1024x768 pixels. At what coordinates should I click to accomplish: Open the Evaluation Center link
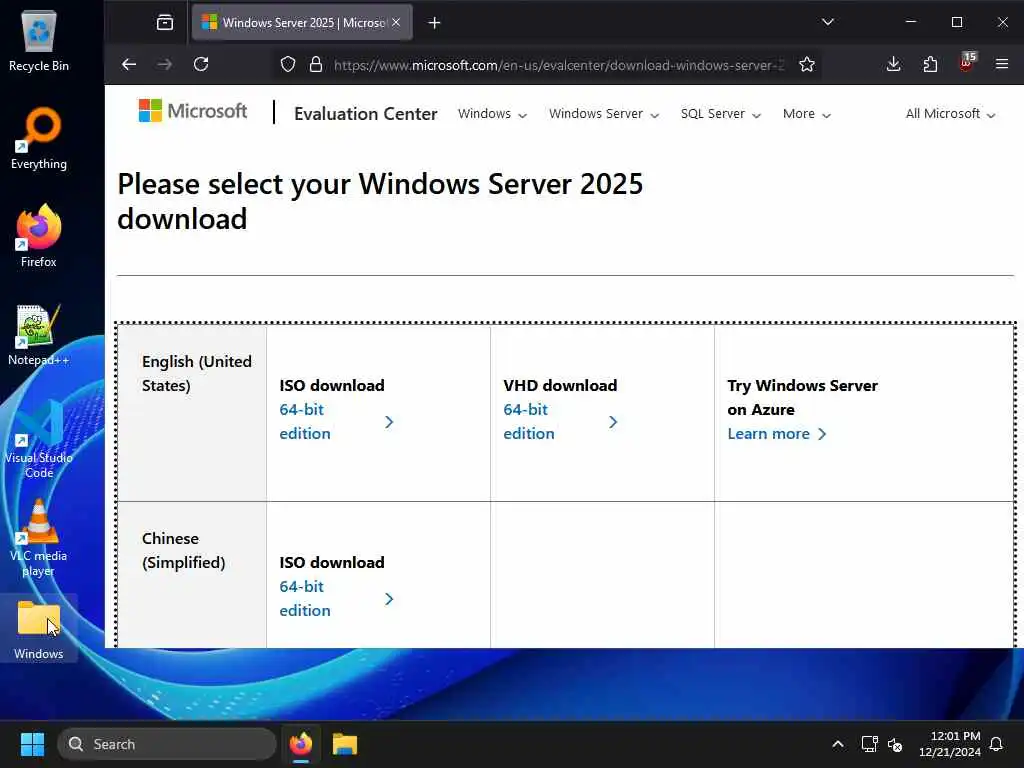pyautogui.click(x=366, y=114)
